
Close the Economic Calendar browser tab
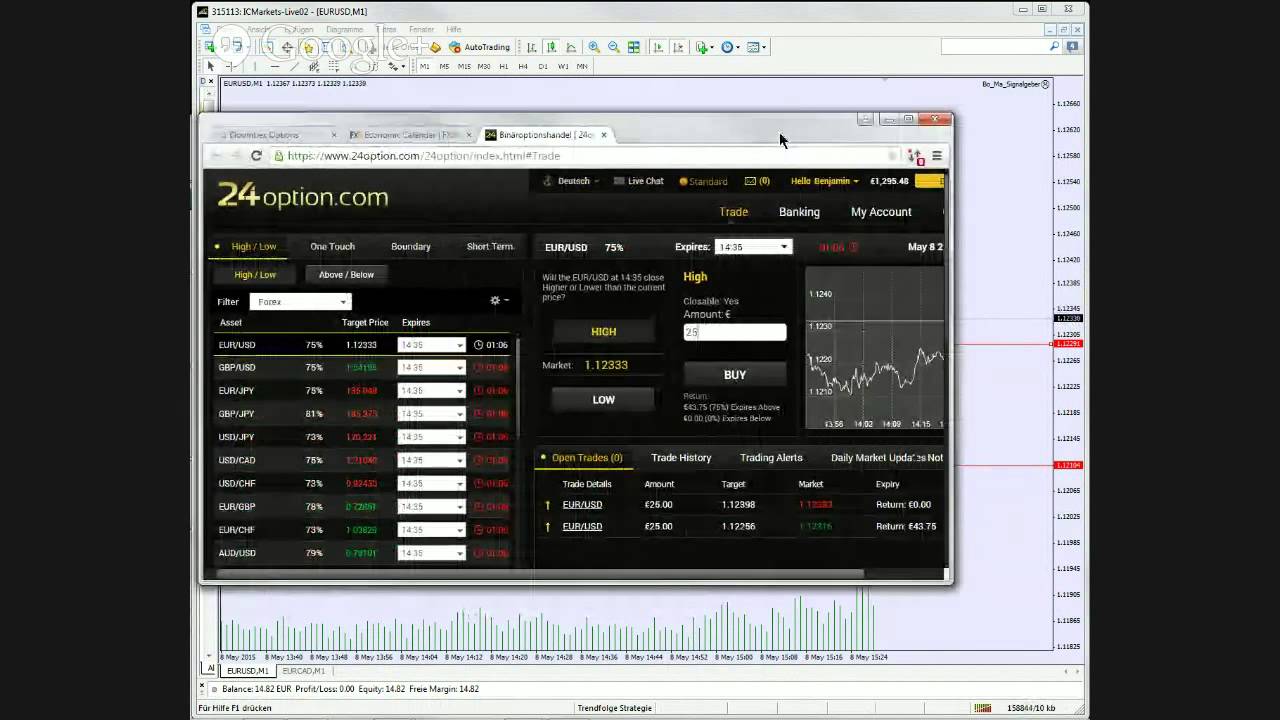coord(468,135)
